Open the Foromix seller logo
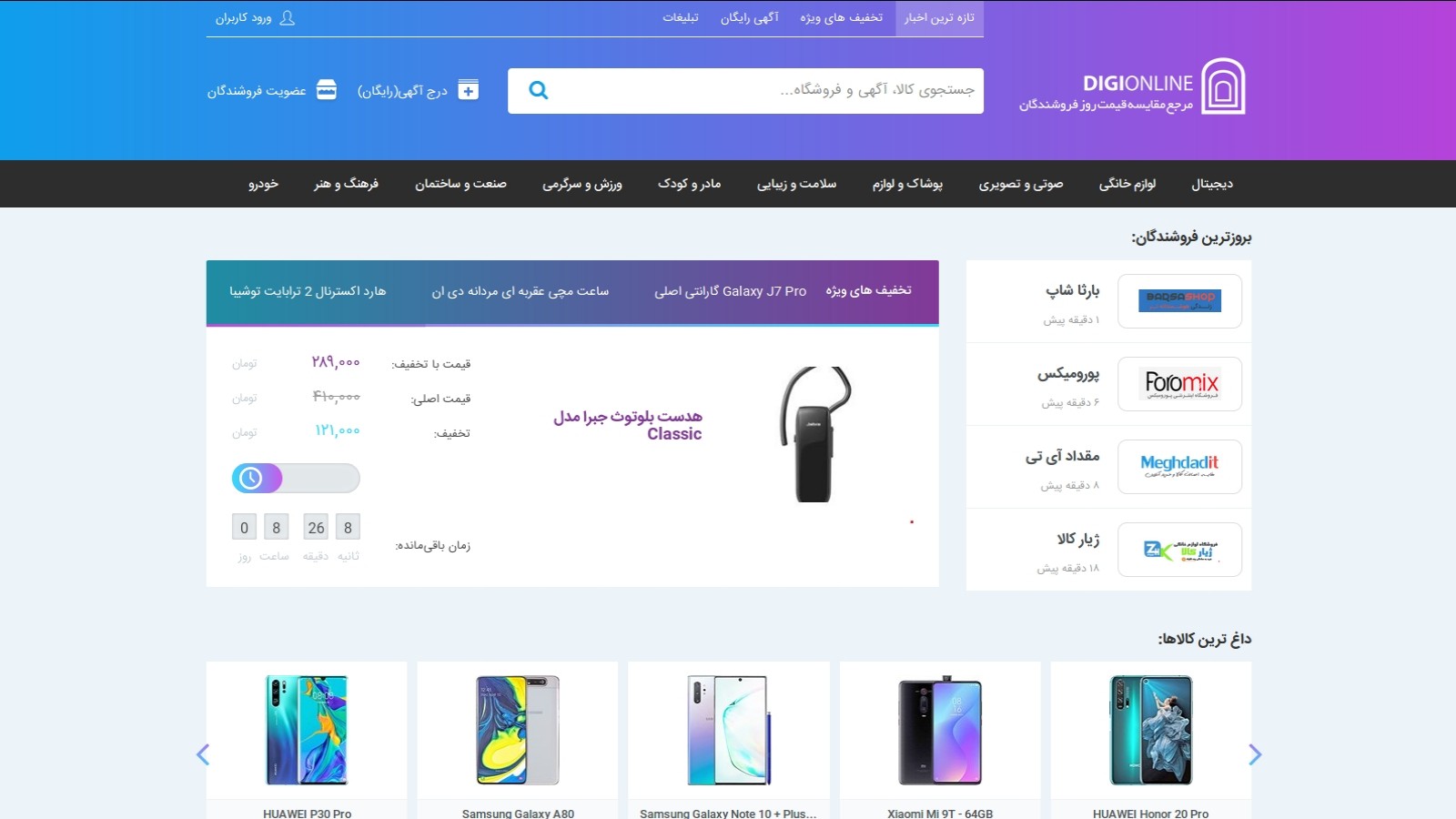Screen dimensions: 1456x819 pos(1180,384)
